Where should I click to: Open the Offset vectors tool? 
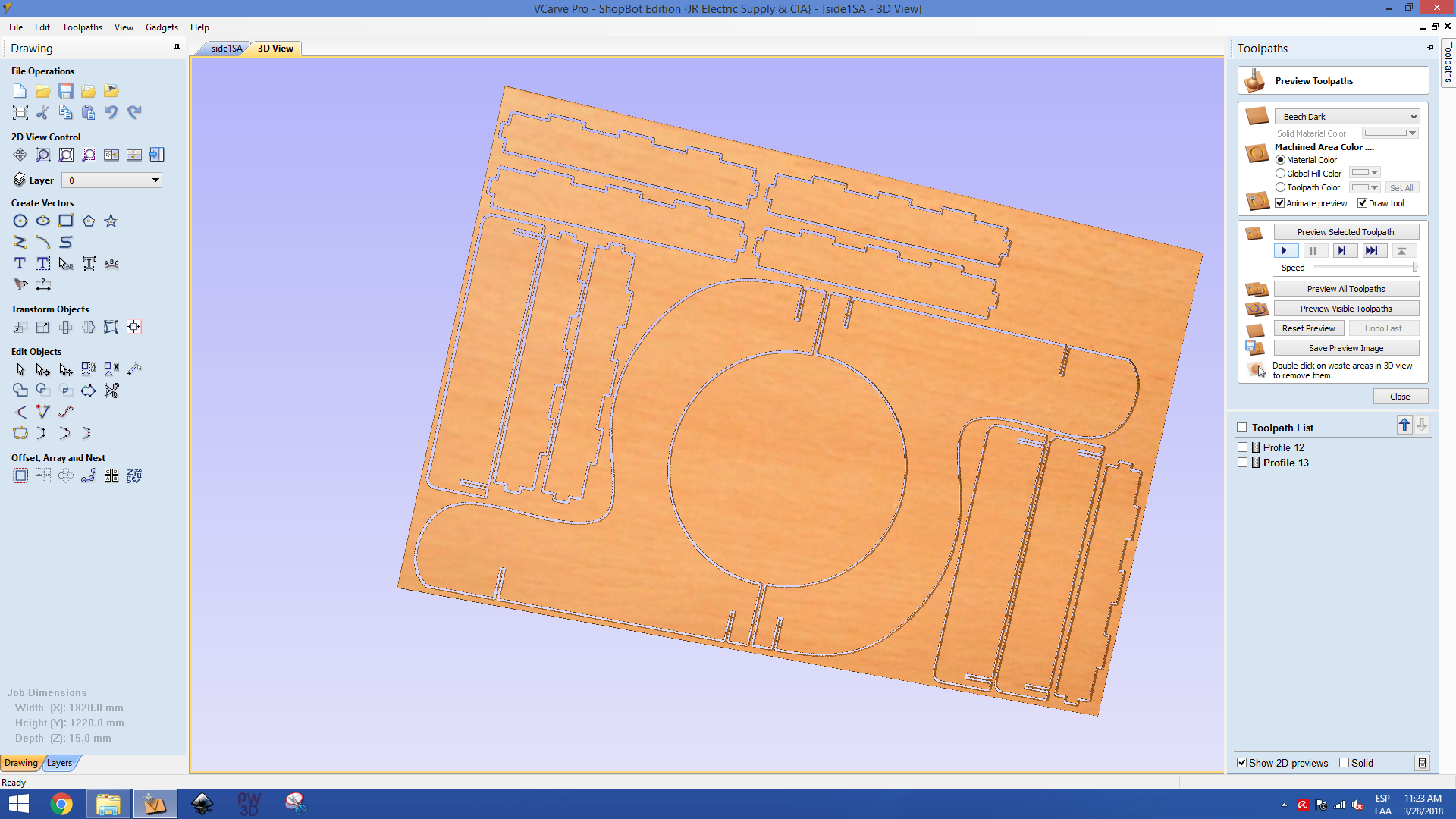(20, 475)
